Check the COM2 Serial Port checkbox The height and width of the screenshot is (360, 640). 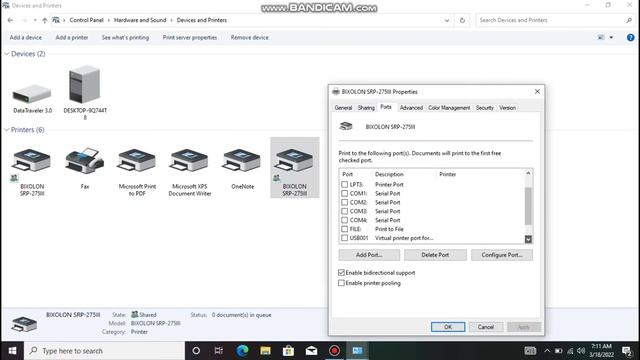tap(344, 202)
